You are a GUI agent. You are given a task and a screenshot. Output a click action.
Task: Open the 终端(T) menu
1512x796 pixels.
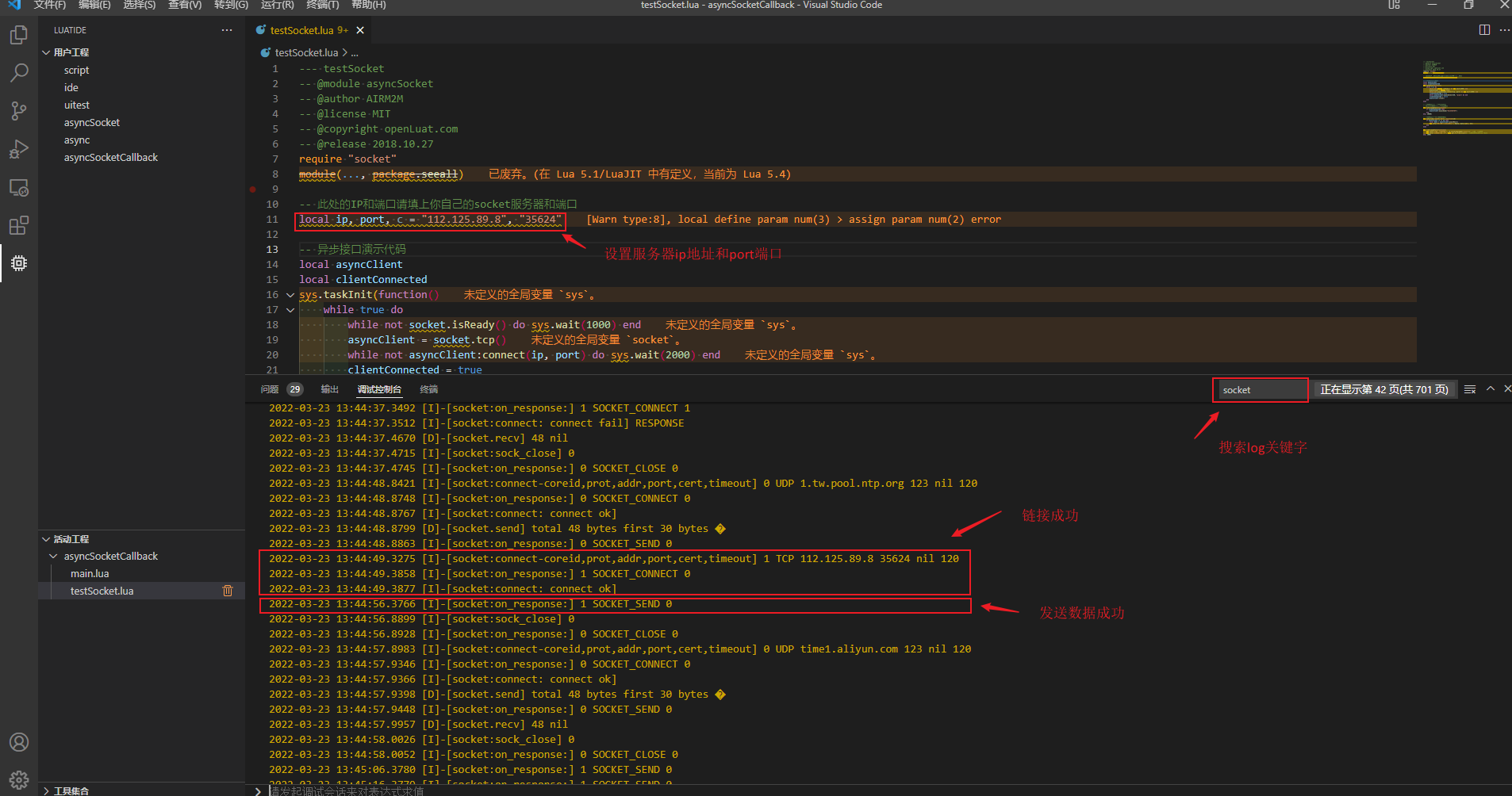coord(323,5)
